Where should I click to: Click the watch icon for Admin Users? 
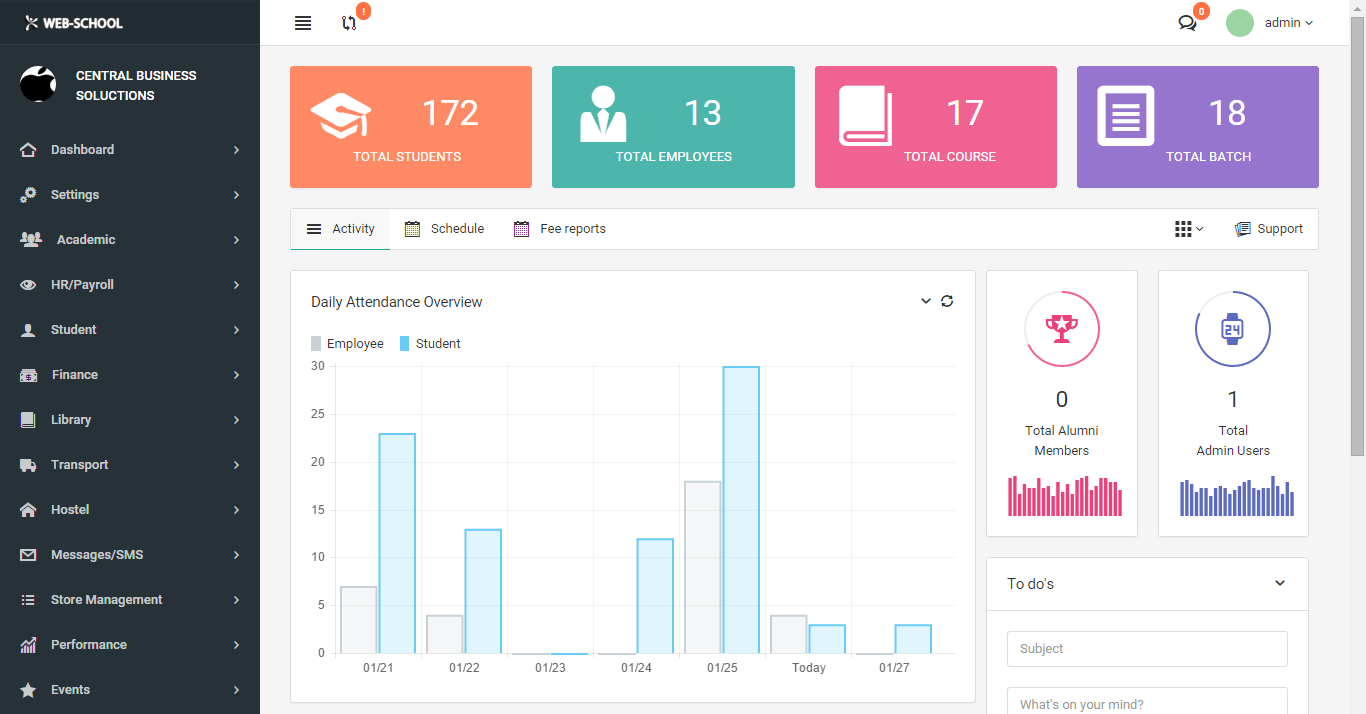(1232, 329)
